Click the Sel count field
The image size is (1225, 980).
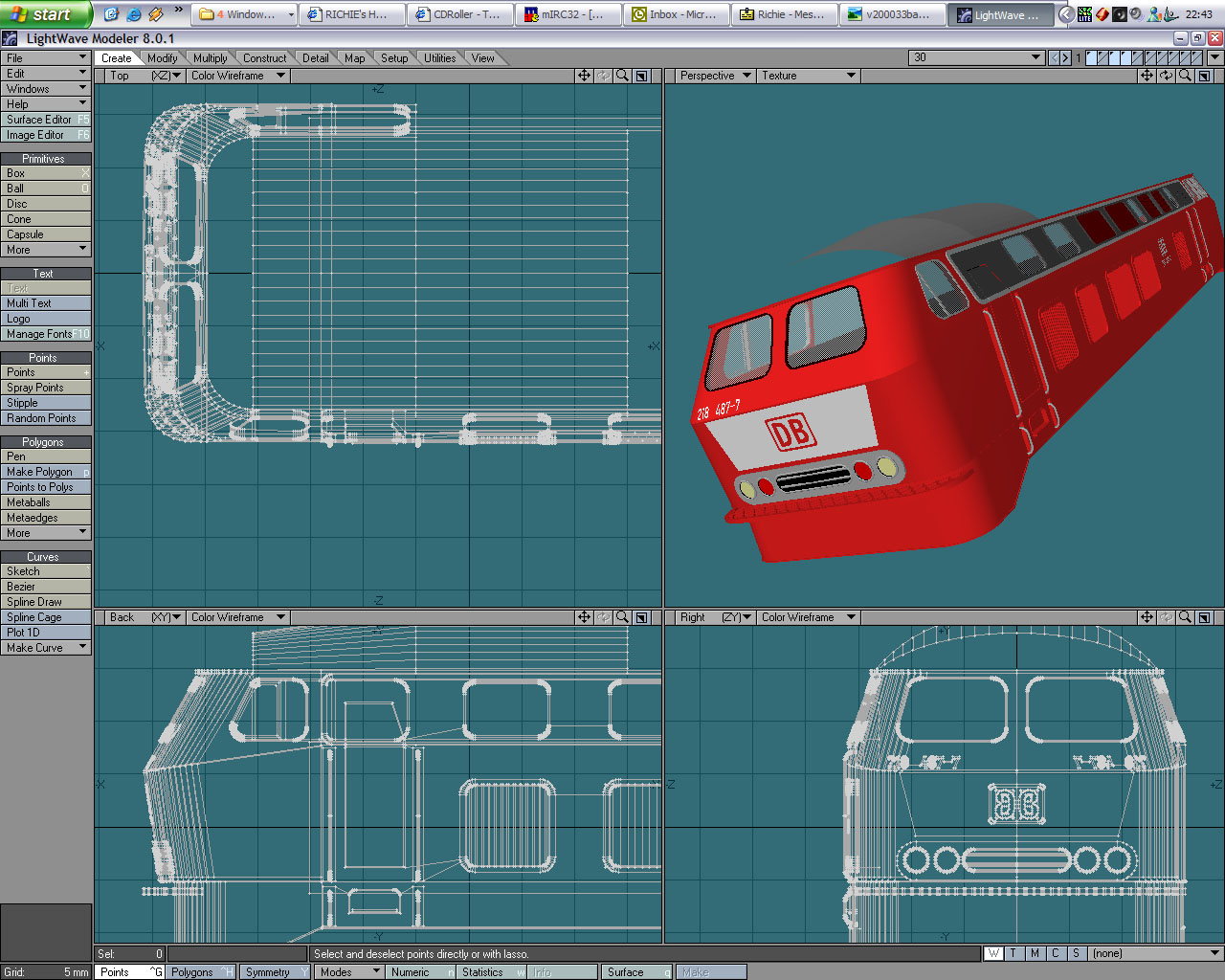[129, 953]
